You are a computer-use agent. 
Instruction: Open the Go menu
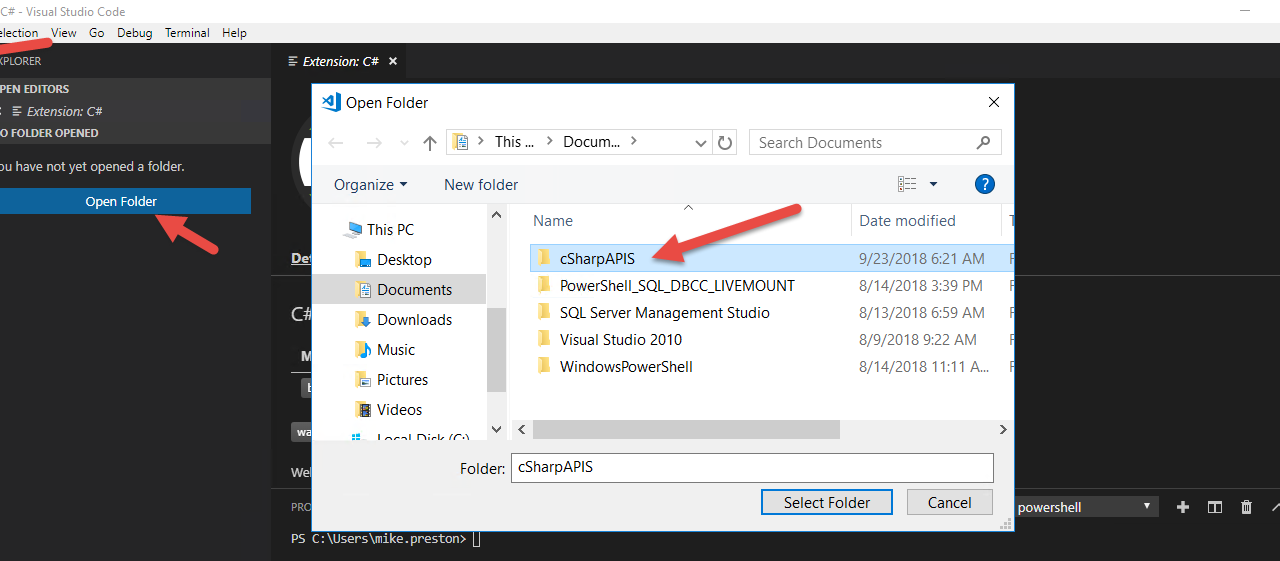pyautogui.click(x=97, y=33)
